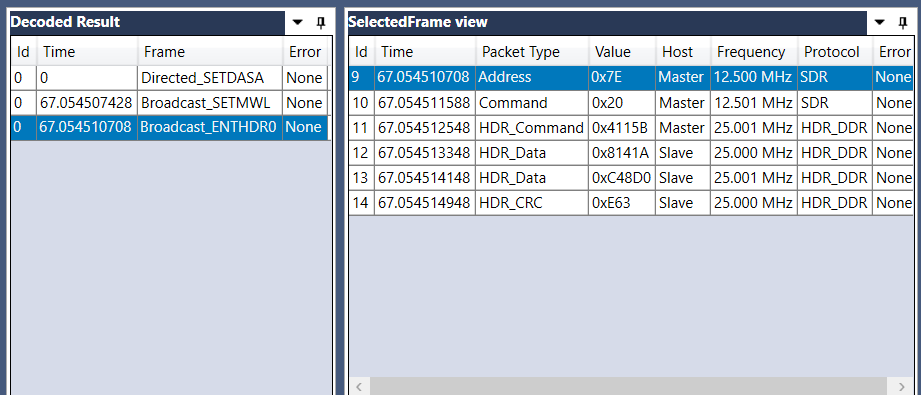This screenshot has width=921, height=395.
Task: Select the Broadcast_SETMWL frame row
Action: [170, 103]
